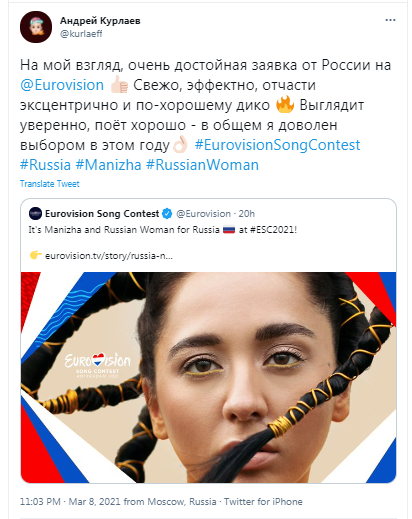Click Андрей Курлаев's profile avatar
412x519 pixels.
click(x=36, y=27)
